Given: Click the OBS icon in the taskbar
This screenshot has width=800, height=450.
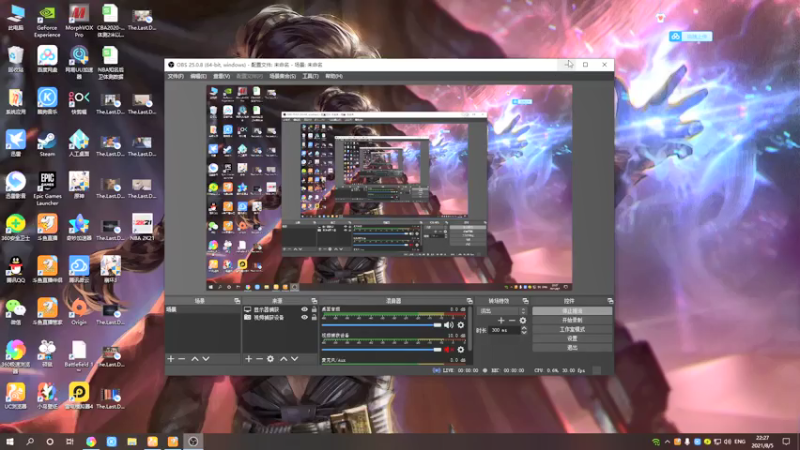Looking at the screenshot, I should (x=193, y=441).
